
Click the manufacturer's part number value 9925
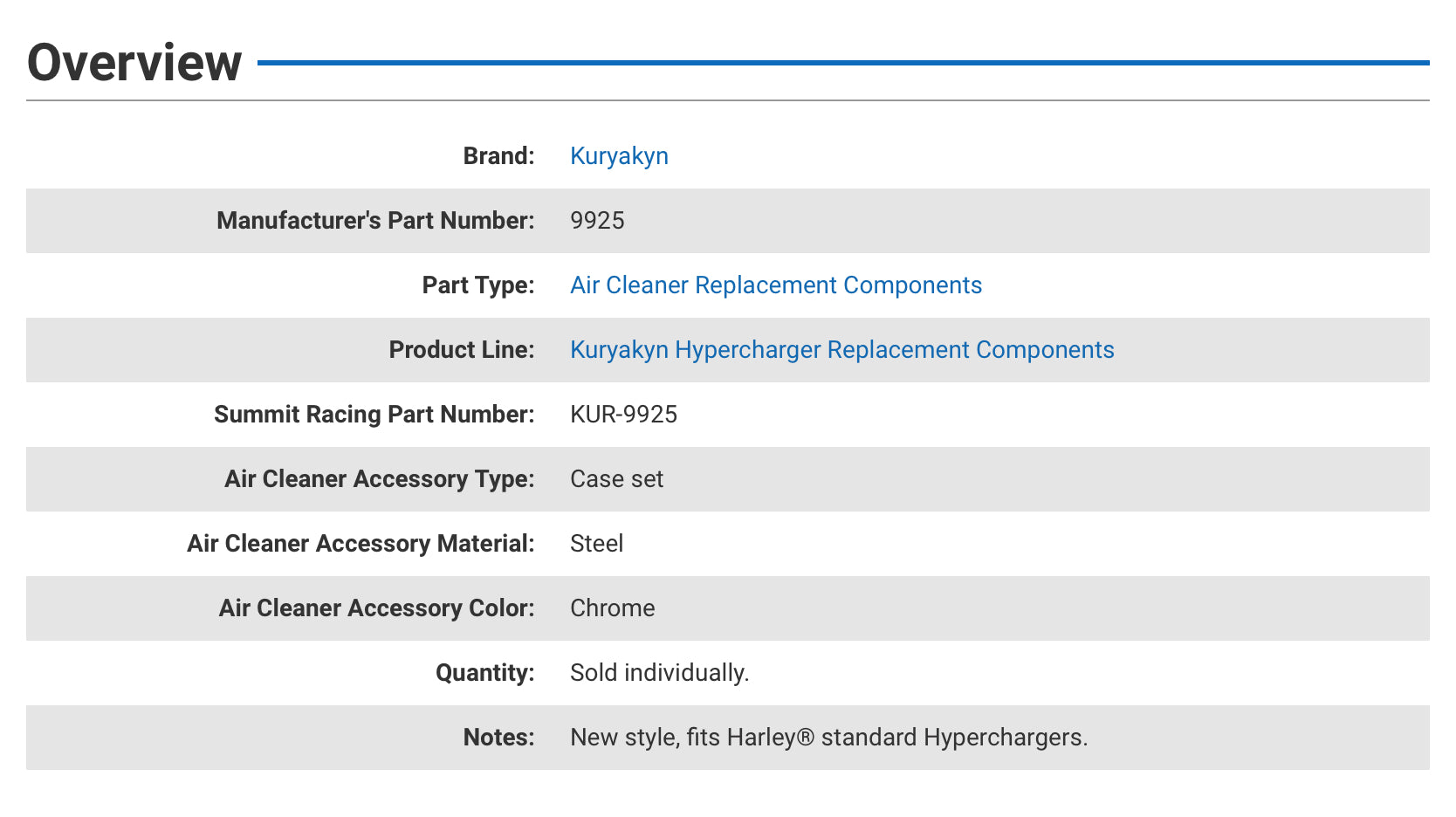tap(597, 221)
